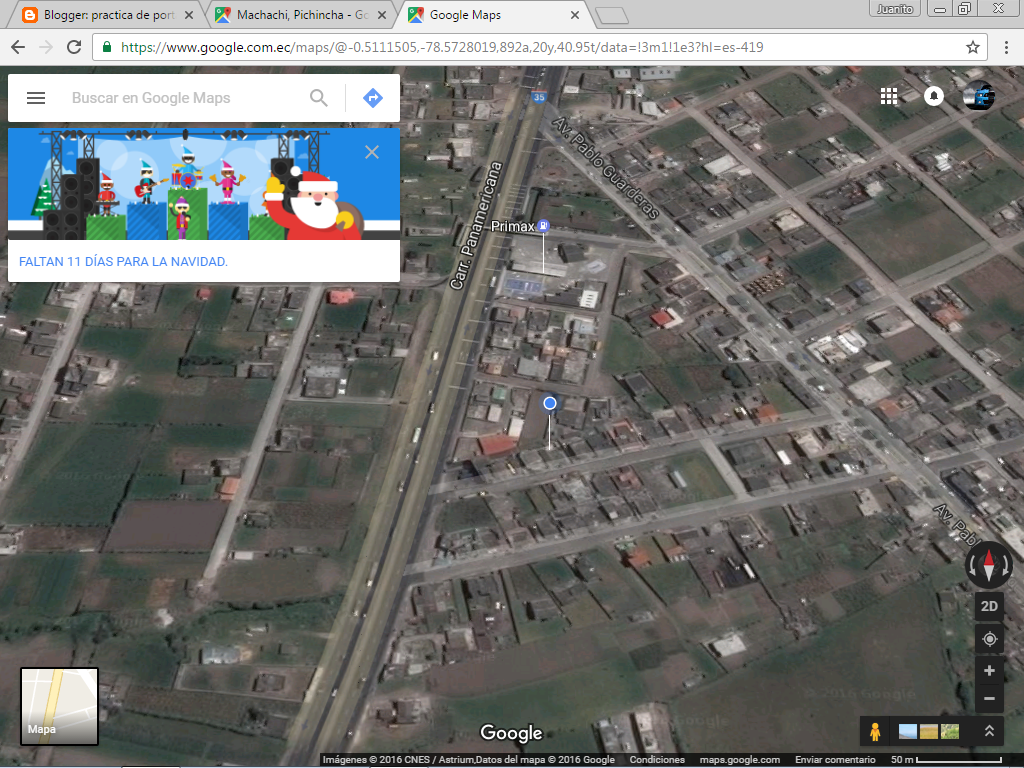
Task: Collapse the imagery panel with double chevron
Action: click(991, 731)
